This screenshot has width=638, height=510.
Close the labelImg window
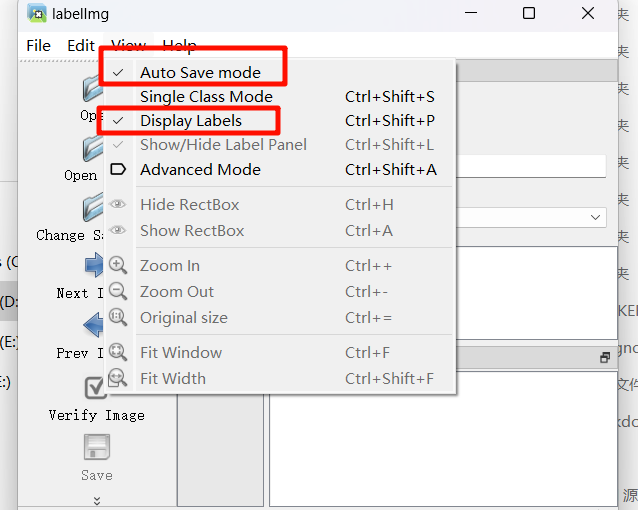[x=588, y=13]
